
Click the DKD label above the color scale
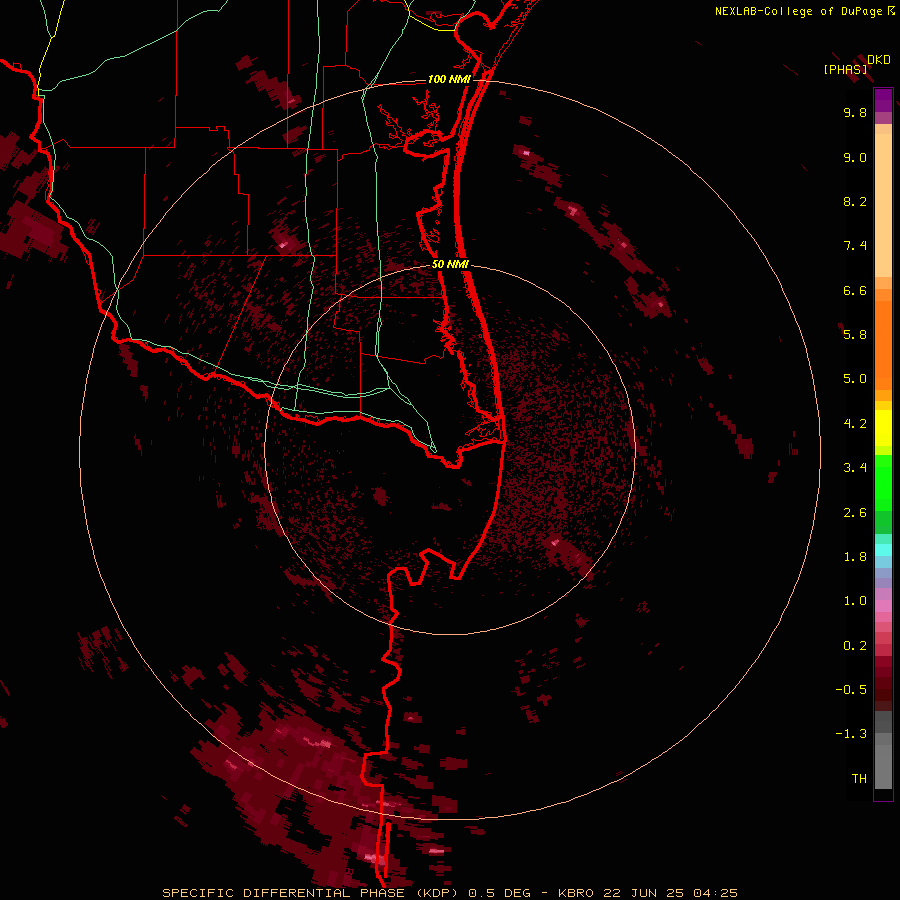click(879, 60)
